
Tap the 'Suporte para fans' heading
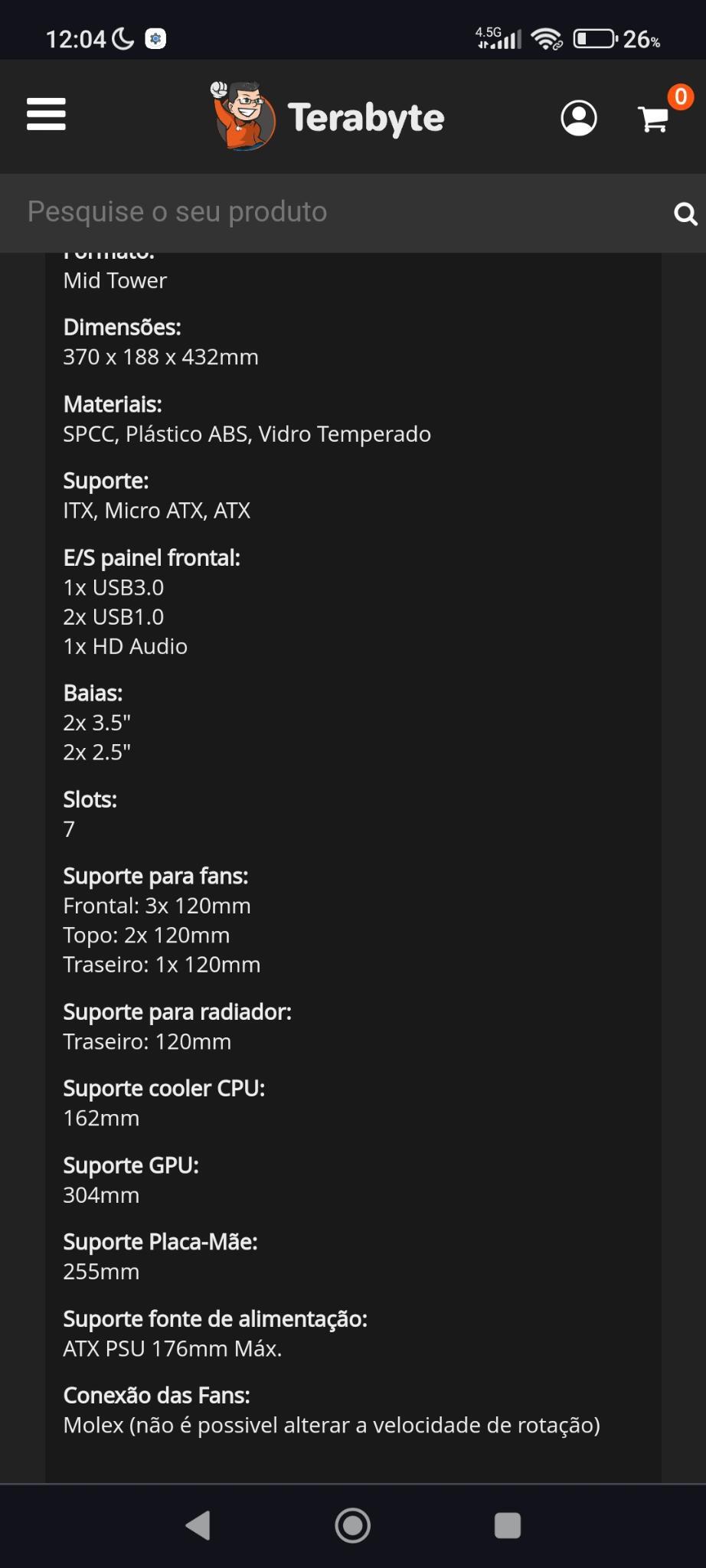coord(155,876)
